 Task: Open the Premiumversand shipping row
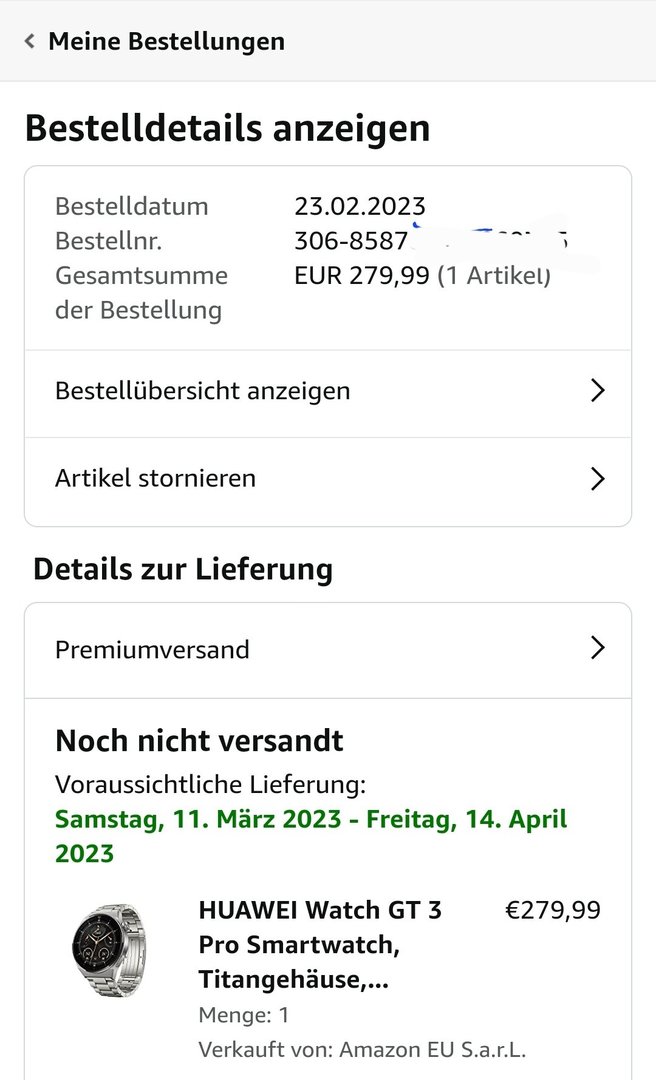pyautogui.click(x=152, y=649)
